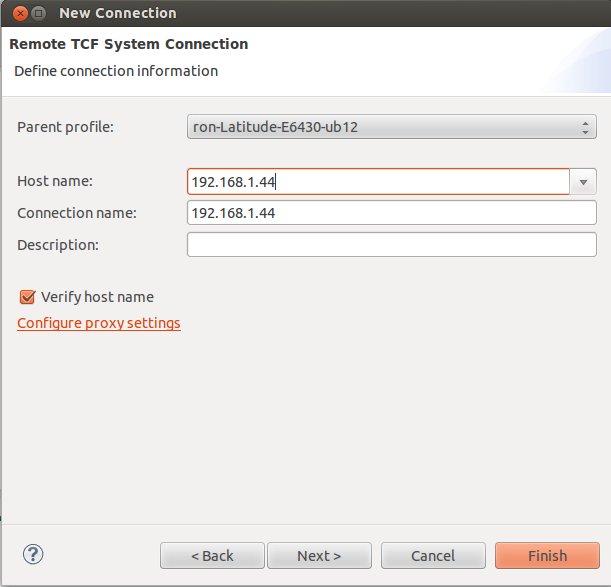
Task: Focus the Connection name input field
Action: (392, 213)
